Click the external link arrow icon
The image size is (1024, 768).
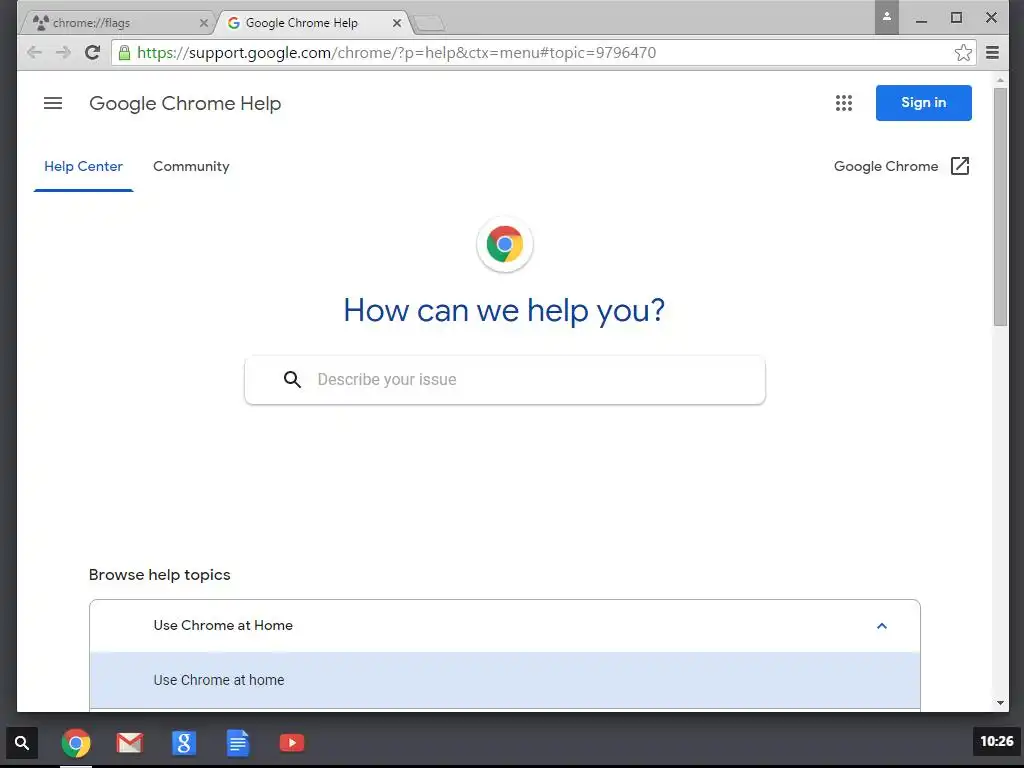point(960,166)
